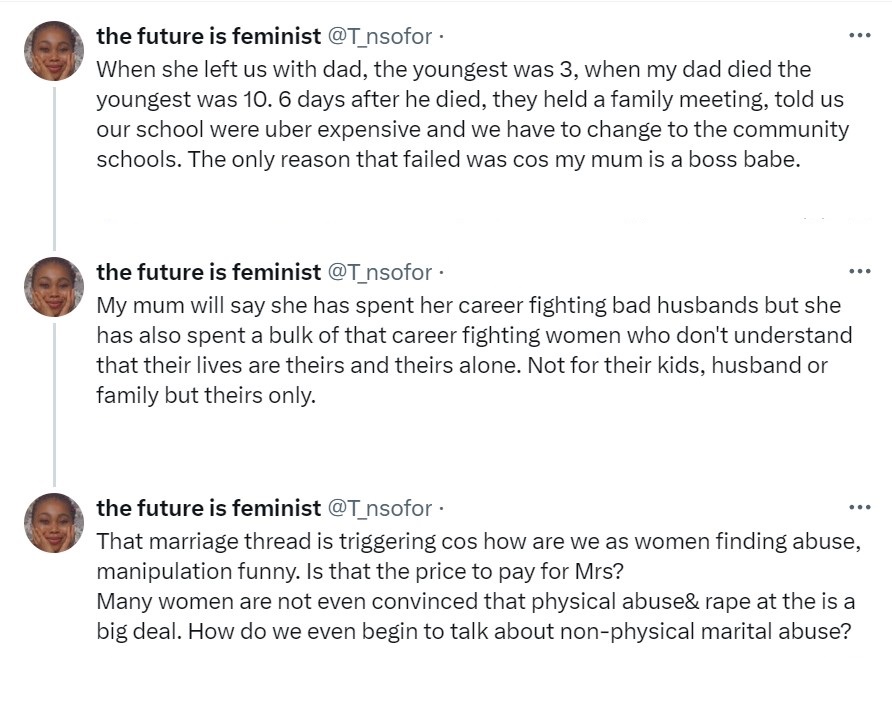
Task: Click the thread line below the second avatar
Action: click(54, 400)
